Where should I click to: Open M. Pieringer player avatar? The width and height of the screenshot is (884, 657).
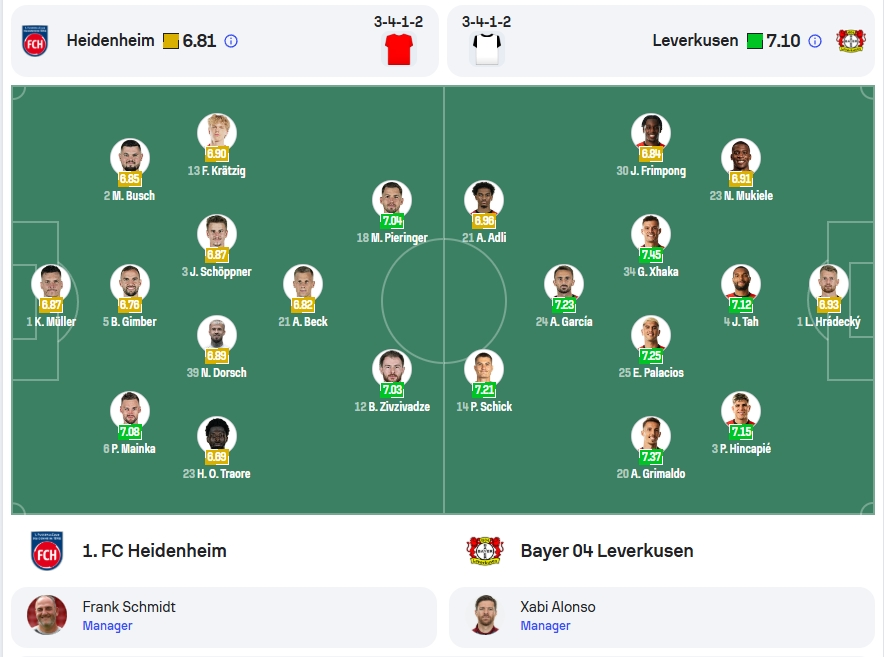click(x=392, y=200)
